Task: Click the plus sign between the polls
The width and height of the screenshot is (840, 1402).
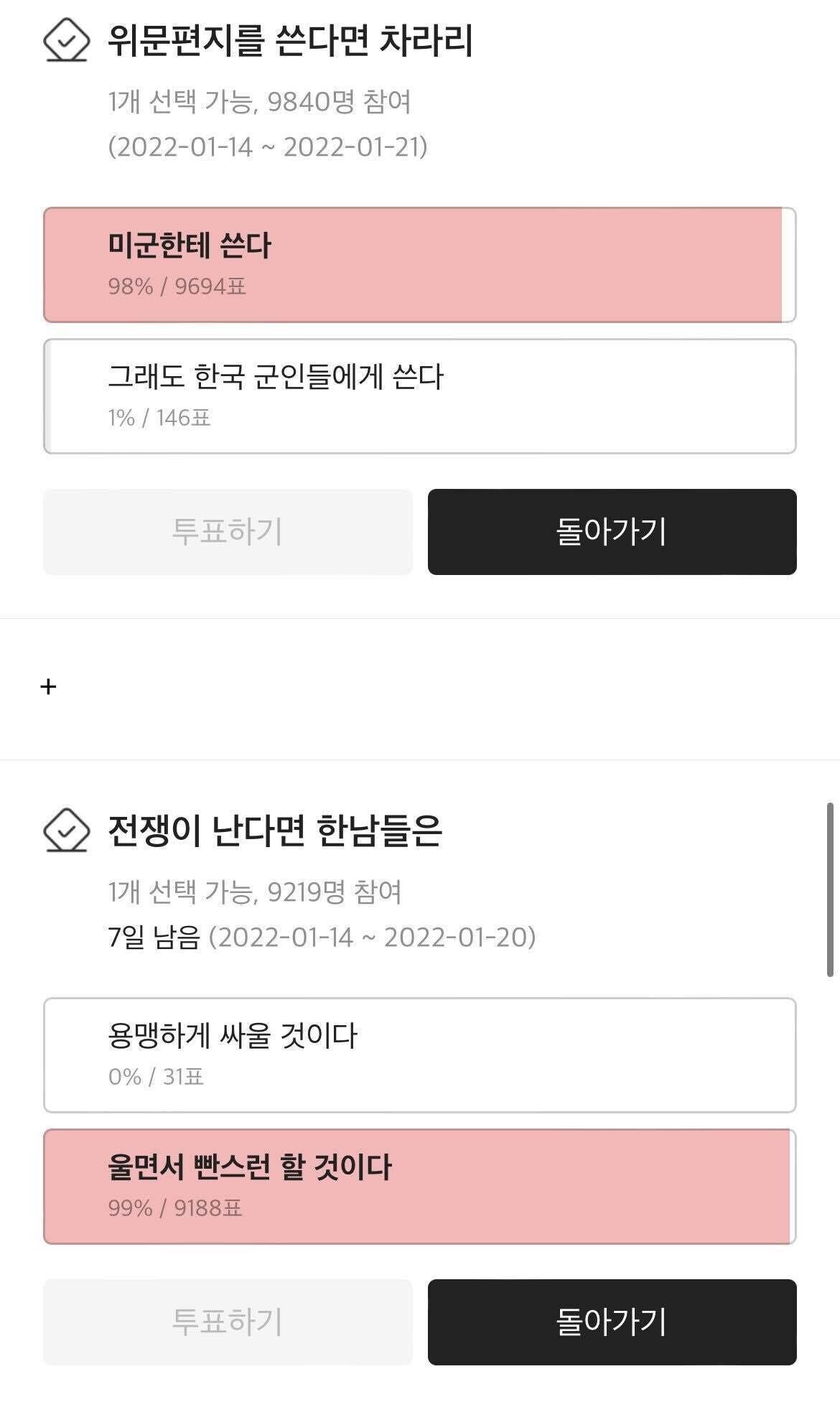Action: 48,687
